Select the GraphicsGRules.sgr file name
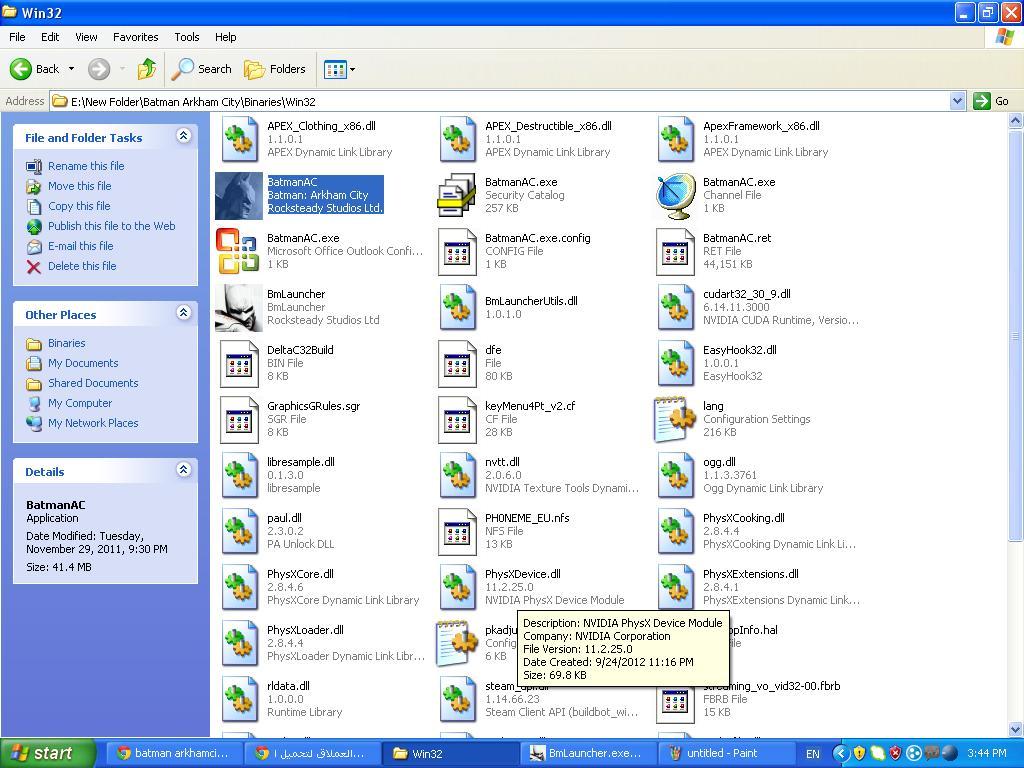The image size is (1024, 768). tap(313, 406)
